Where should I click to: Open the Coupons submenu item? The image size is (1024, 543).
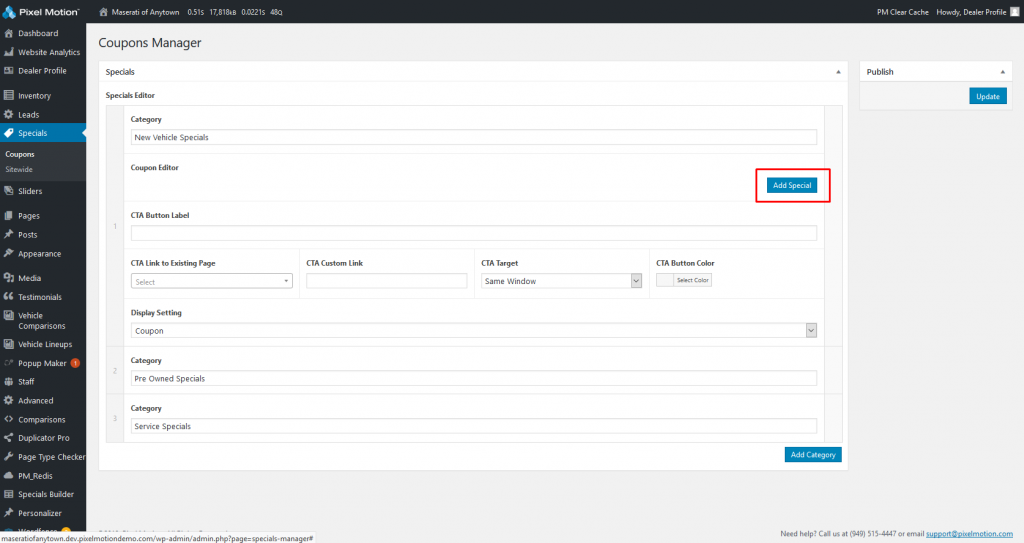click(20, 154)
